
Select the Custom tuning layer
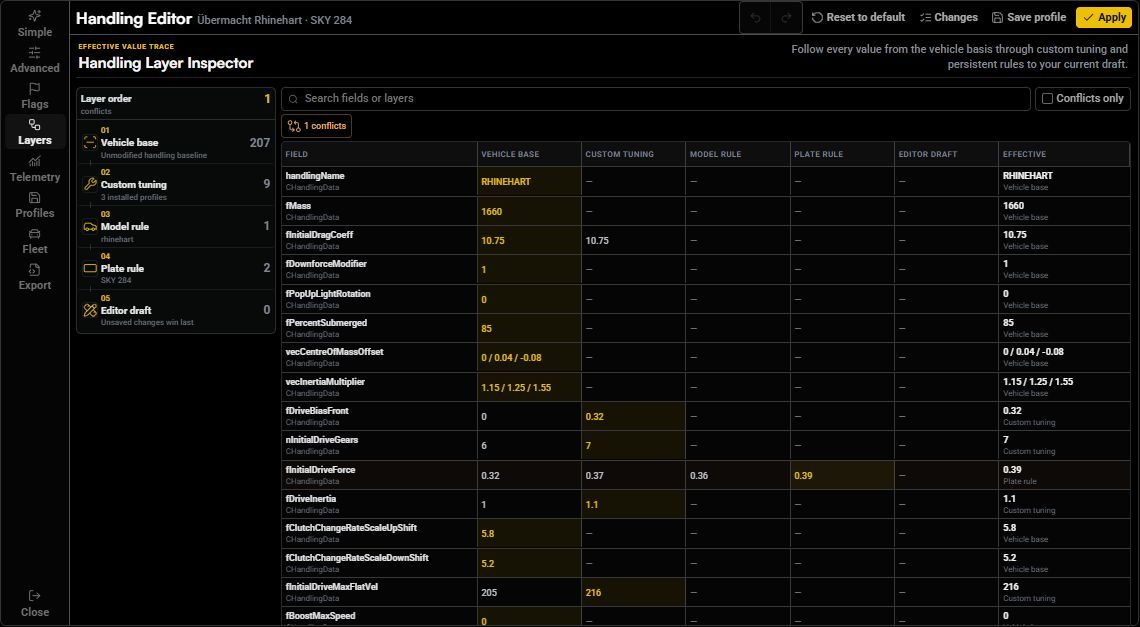176,185
